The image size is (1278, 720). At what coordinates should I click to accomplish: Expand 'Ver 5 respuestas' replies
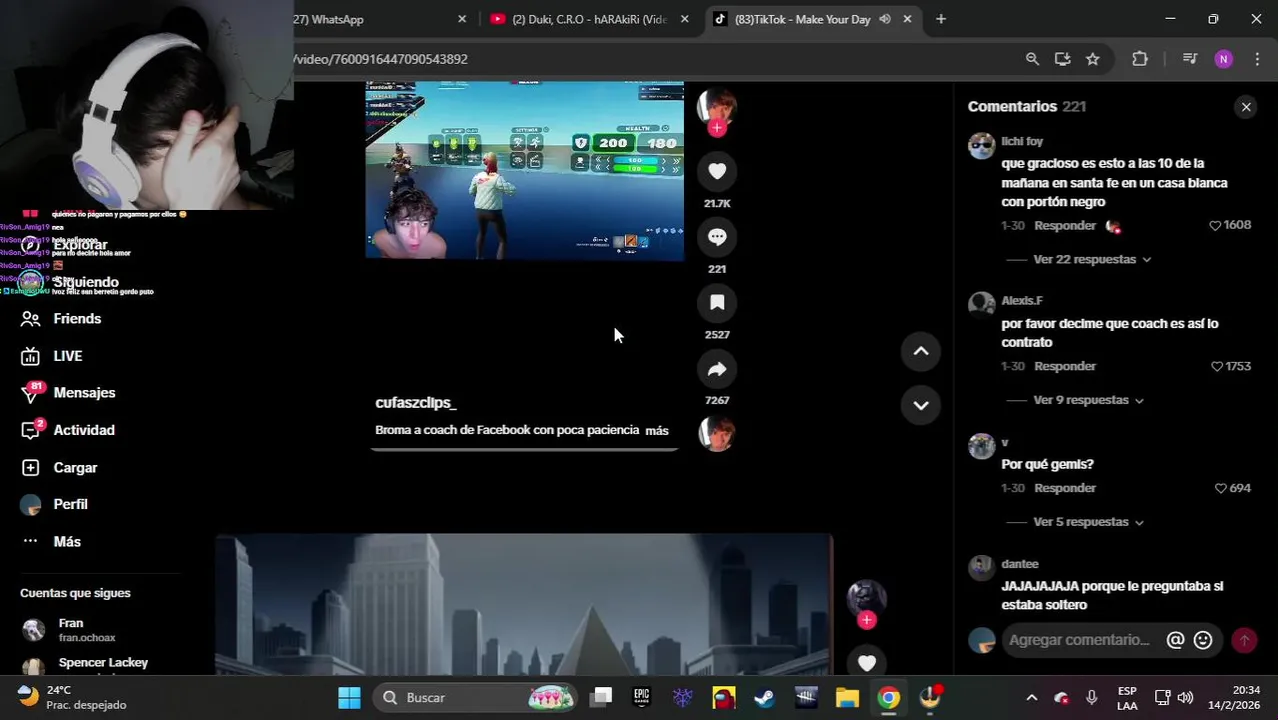pyautogui.click(x=1088, y=522)
